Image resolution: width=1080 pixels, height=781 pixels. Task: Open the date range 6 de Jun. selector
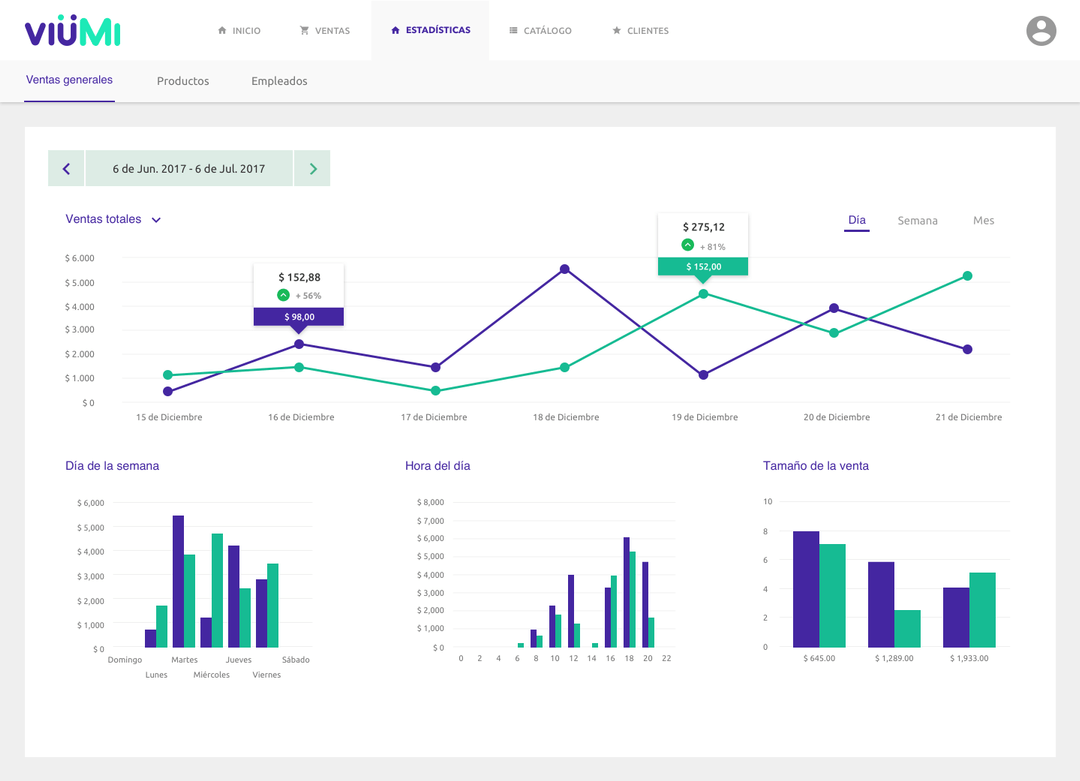[x=189, y=169]
